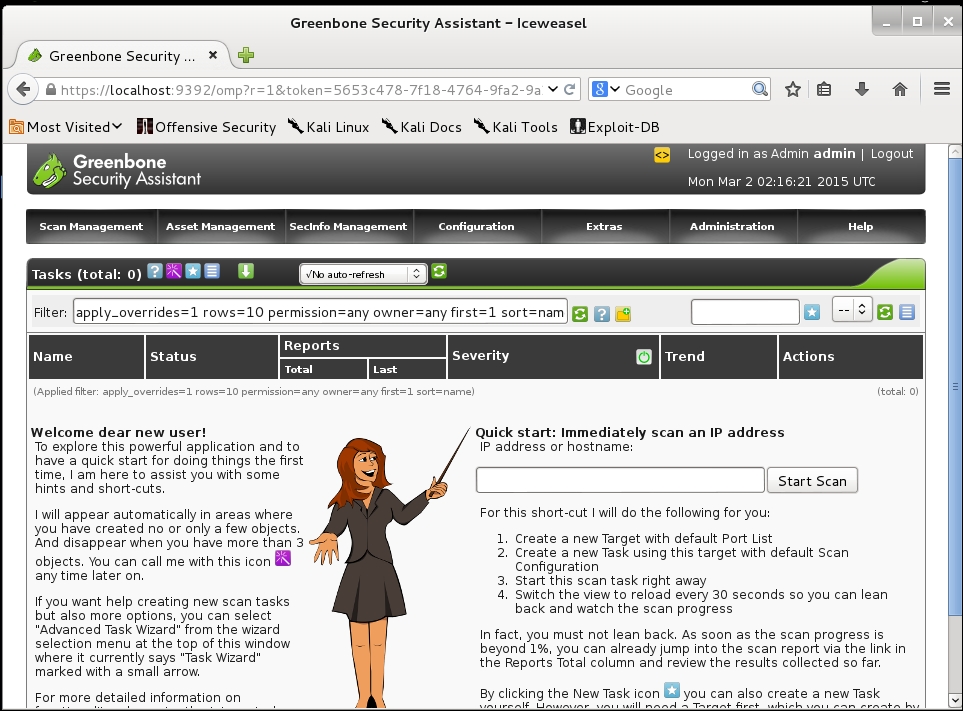
Task: Click Greenbone dragon logo
Action: point(50,170)
